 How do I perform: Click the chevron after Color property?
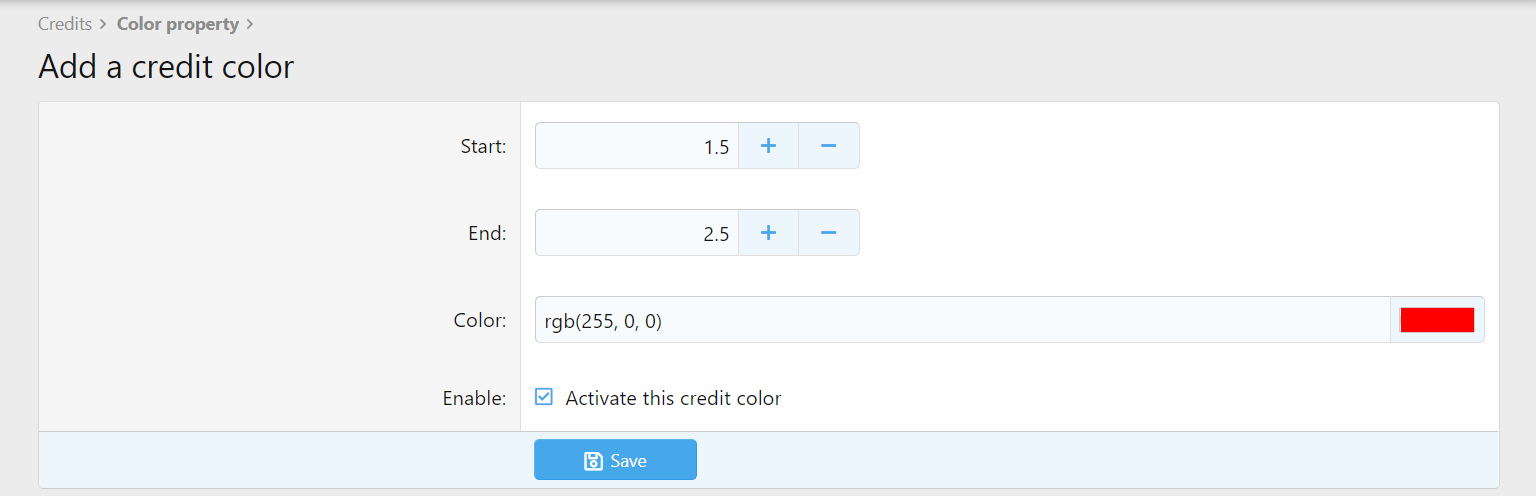tap(250, 24)
